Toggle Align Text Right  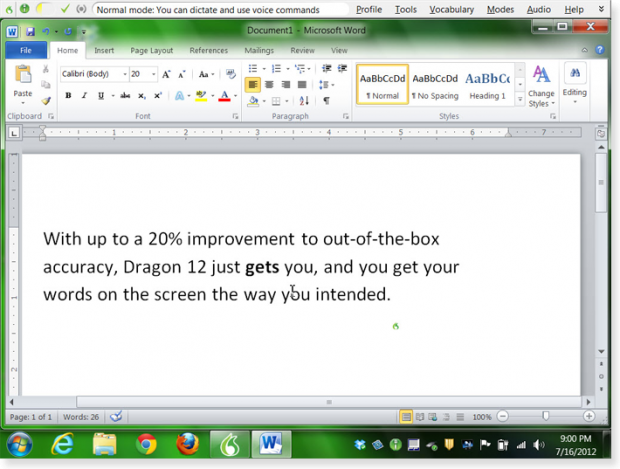[285, 85]
